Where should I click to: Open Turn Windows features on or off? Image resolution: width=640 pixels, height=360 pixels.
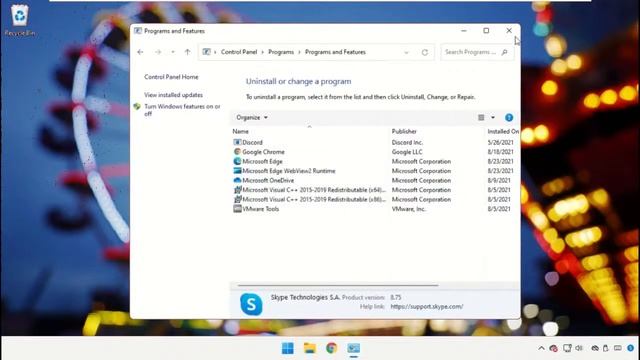tap(182, 110)
